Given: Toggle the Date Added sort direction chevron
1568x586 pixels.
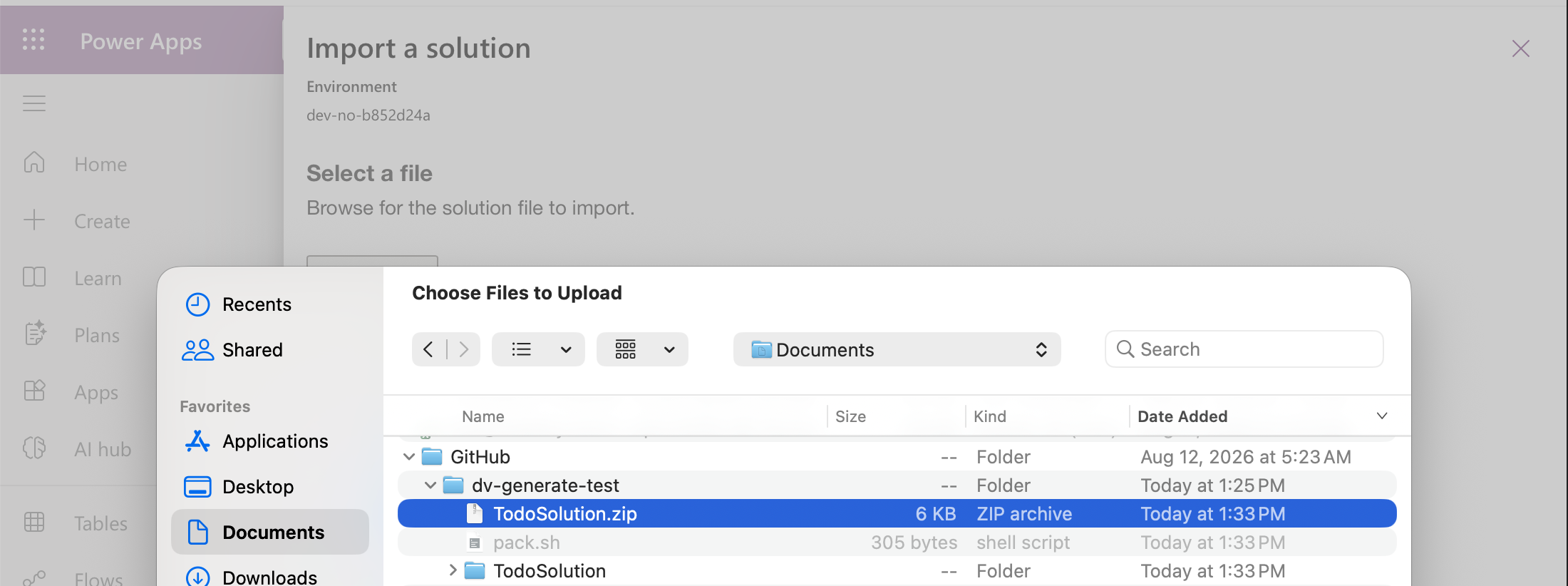Looking at the screenshot, I should 1382,416.
